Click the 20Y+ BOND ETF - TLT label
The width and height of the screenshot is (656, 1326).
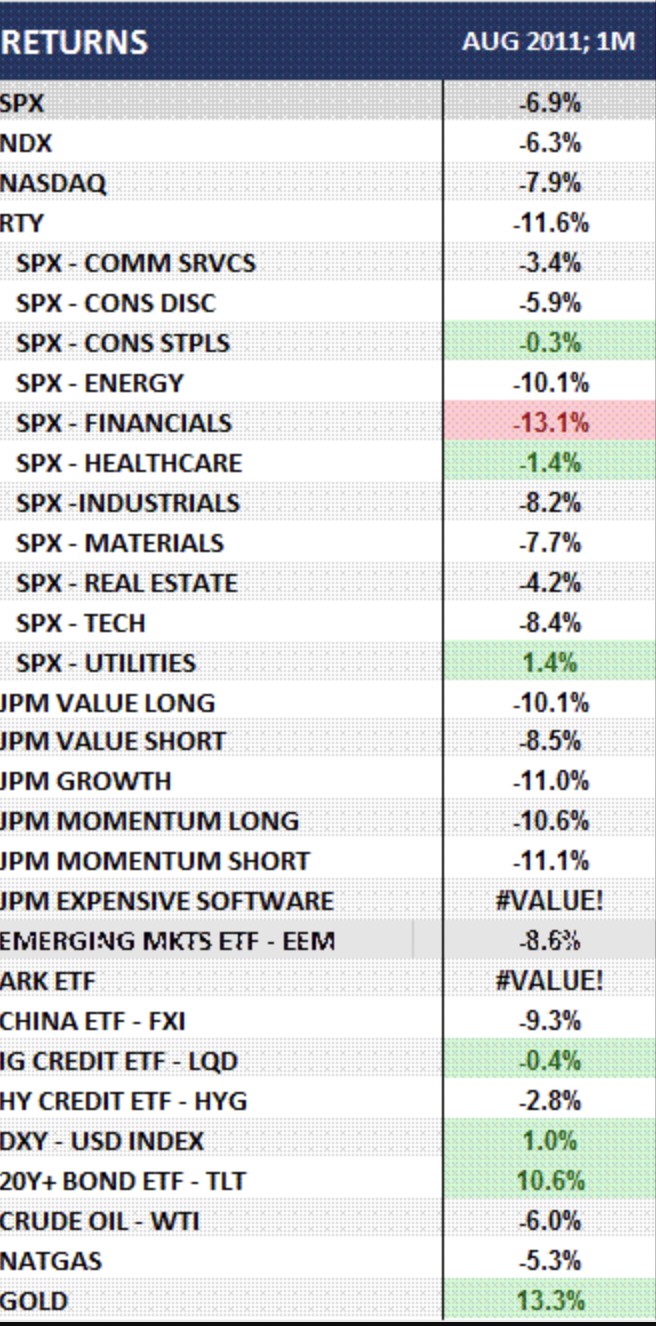coord(123,1181)
